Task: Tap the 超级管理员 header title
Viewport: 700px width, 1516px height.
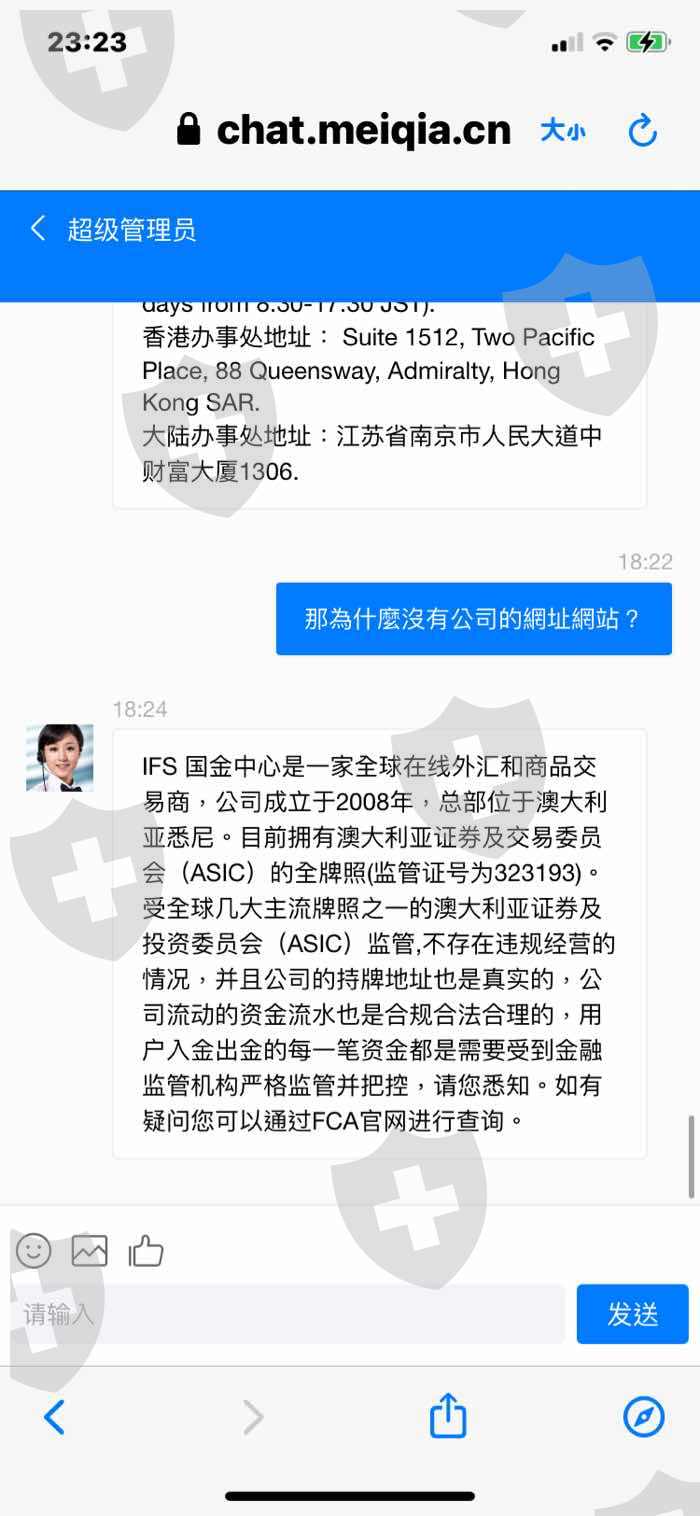Action: coord(132,230)
